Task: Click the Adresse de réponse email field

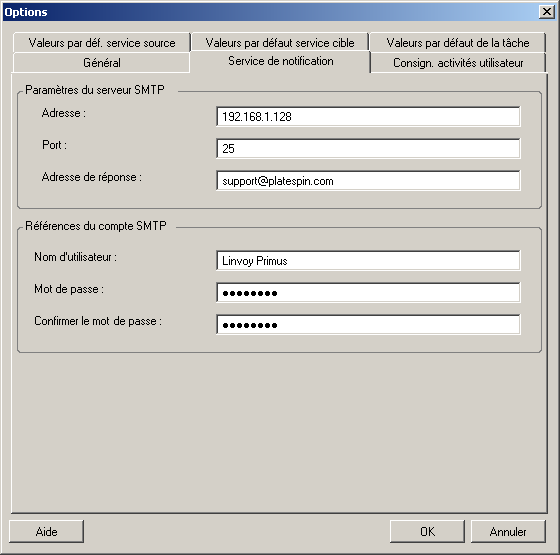Action: pos(368,181)
